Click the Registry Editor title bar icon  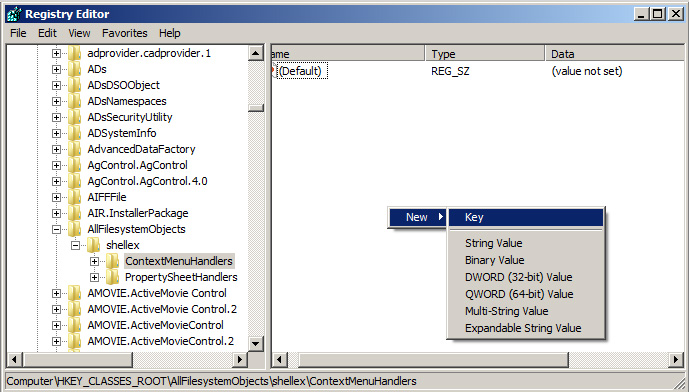[14, 14]
